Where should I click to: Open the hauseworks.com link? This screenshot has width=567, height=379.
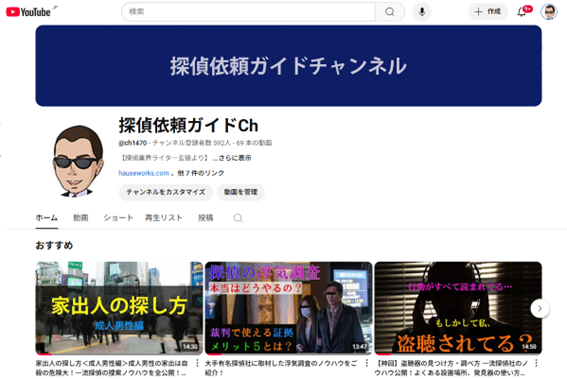pyautogui.click(x=144, y=173)
